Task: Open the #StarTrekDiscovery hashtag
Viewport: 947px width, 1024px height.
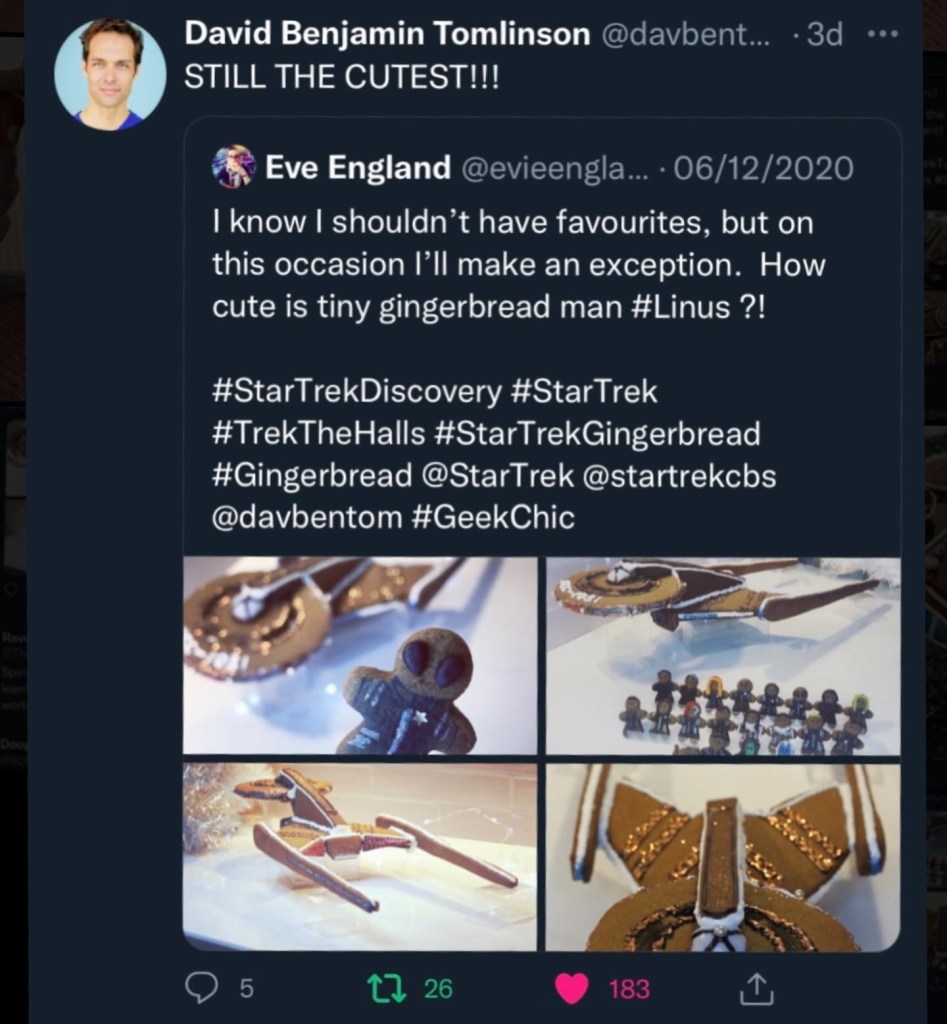Action: click(x=356, y=391)
